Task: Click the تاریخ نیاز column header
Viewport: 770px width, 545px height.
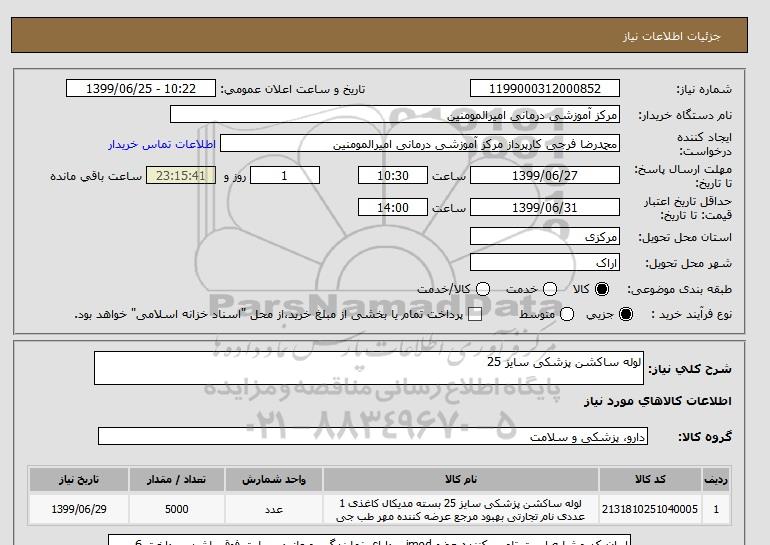Action: tap(79, 479)
